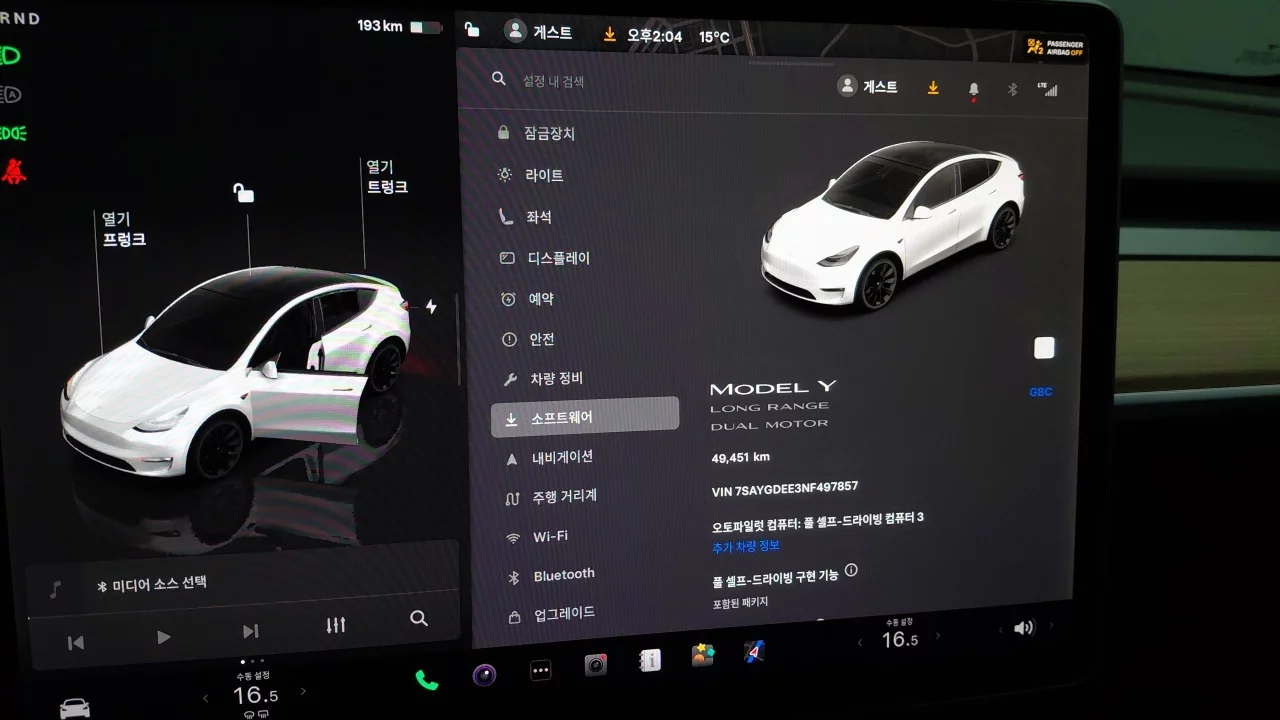Viewport: 1280px width, 720px height.
Task: Increase driver temperature with right arrow
Action: coord(303,692)
